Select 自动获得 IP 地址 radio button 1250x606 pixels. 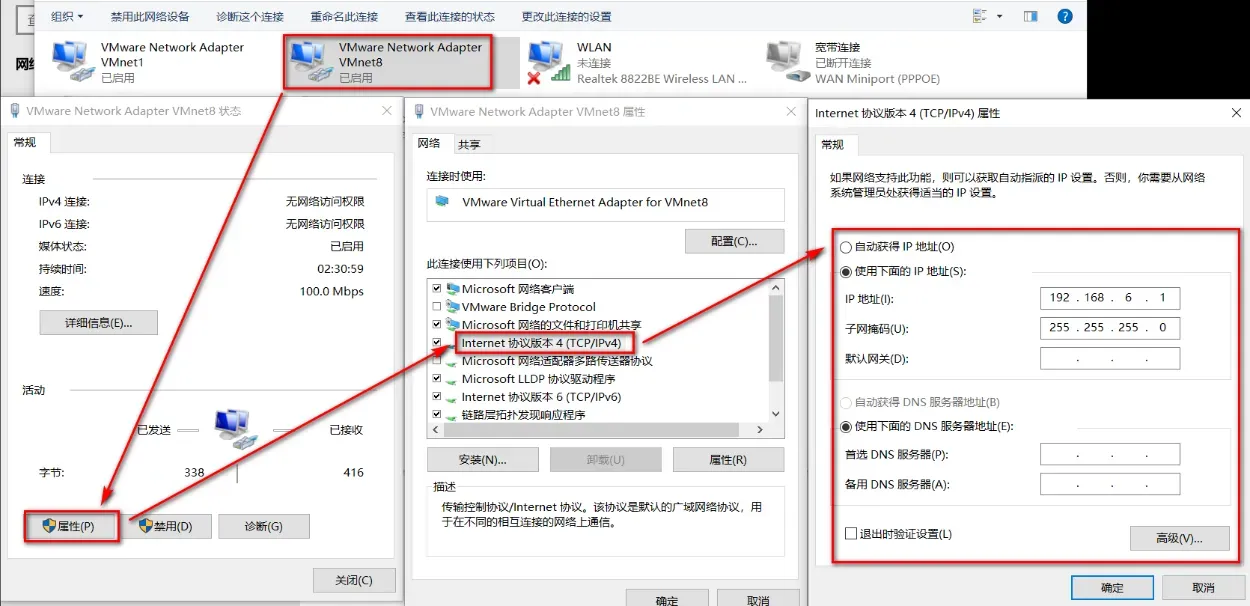coord(847,247)
